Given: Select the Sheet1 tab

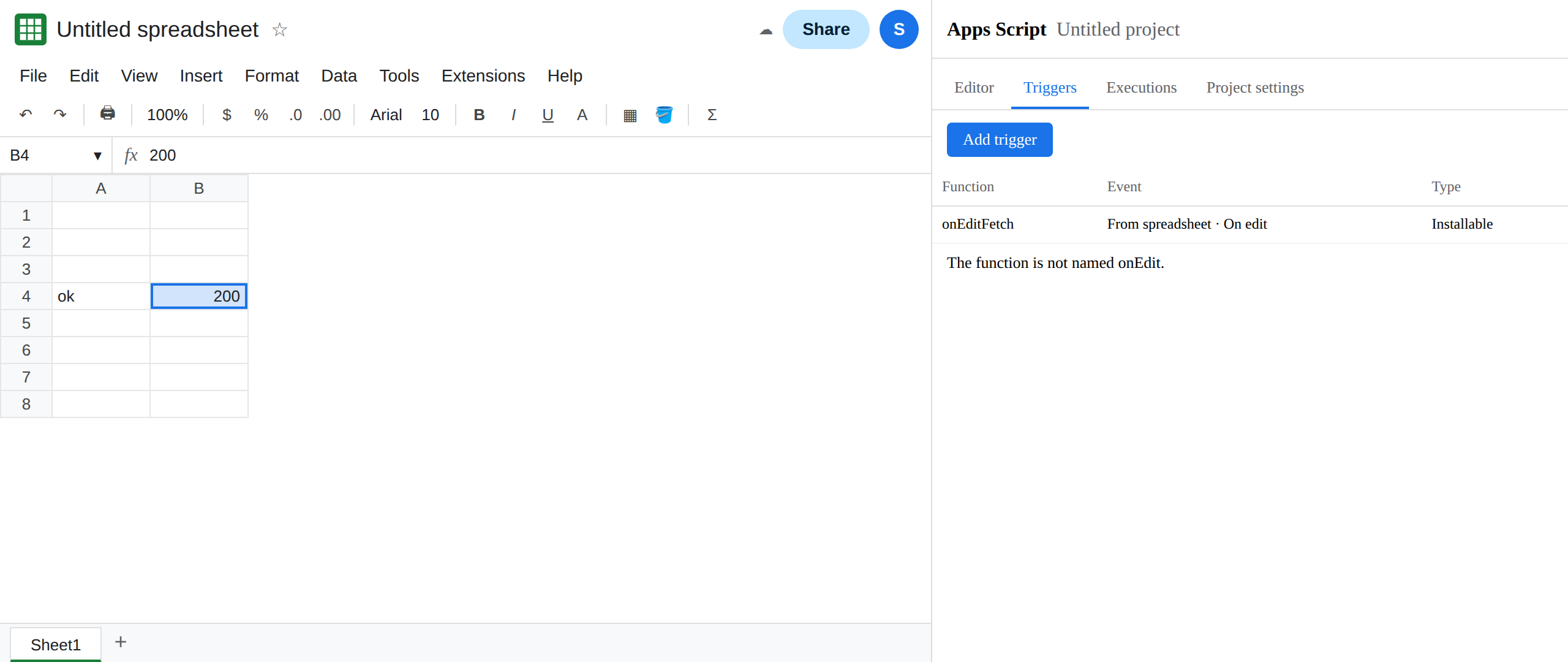Looking at the screenshot, I should [x=56, y=644].
